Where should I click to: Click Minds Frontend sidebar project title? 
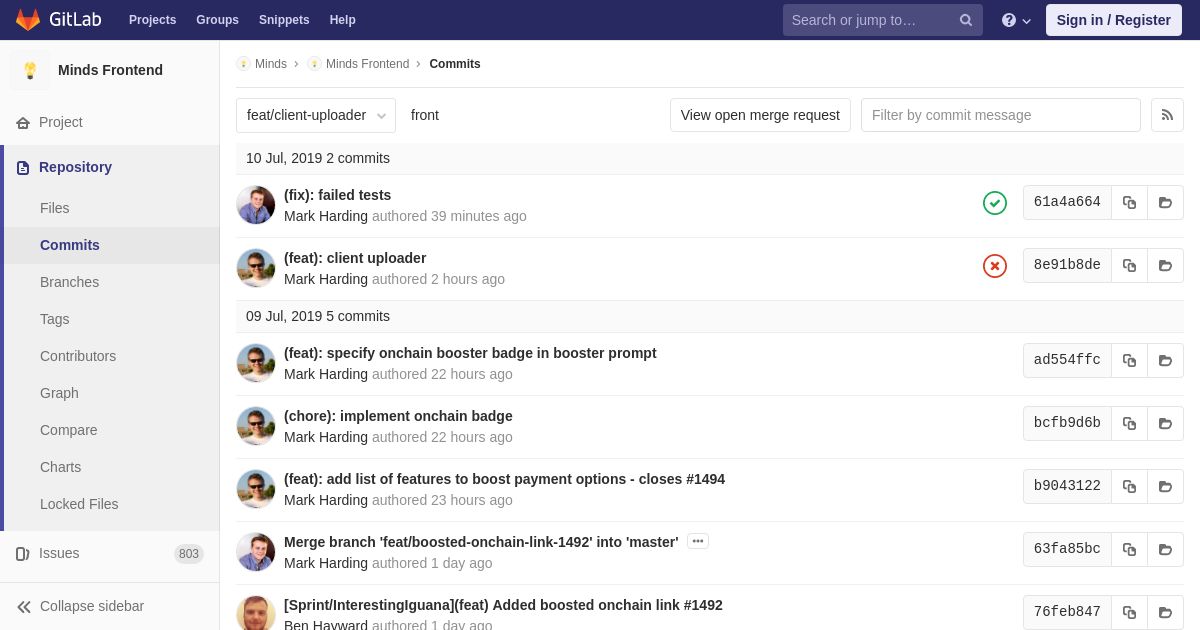pos(110,70)
